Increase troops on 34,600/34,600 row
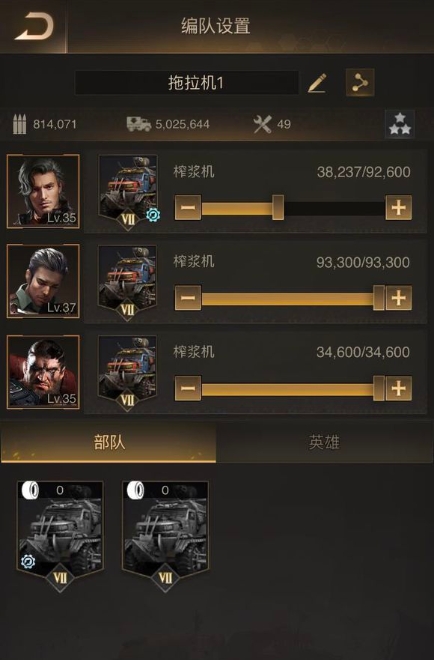434x660 pixels. [399, 388]
